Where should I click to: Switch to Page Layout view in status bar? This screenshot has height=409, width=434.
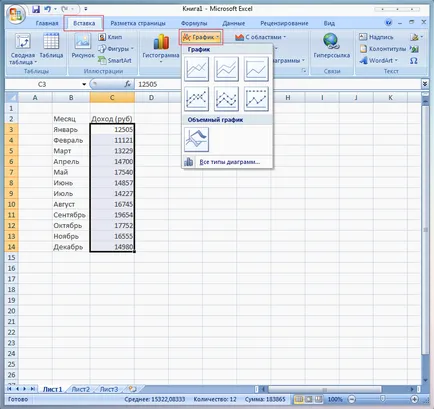click(309, 399)
